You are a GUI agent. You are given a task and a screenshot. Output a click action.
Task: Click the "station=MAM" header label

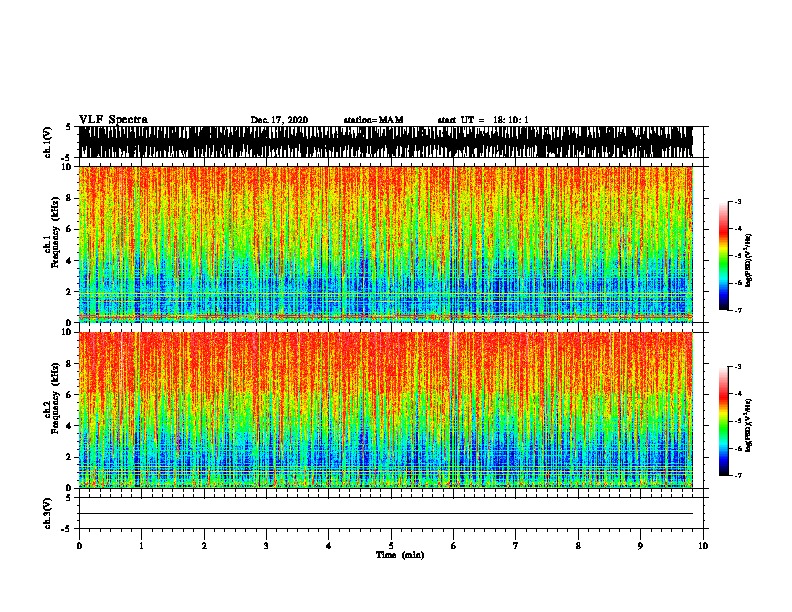pyautogui.click(x=373, y=120)
